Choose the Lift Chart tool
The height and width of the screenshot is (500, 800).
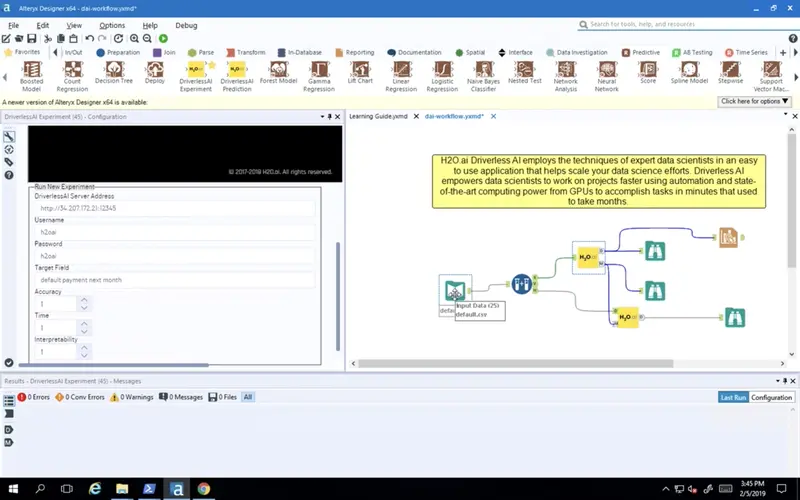click(360, 73)
